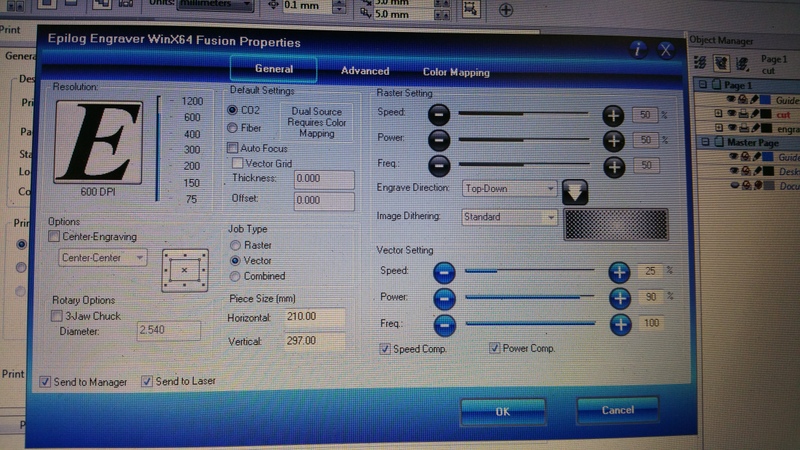Select the Vector job type radio button
Screen dimensions: 800x450
pos(235,261)
